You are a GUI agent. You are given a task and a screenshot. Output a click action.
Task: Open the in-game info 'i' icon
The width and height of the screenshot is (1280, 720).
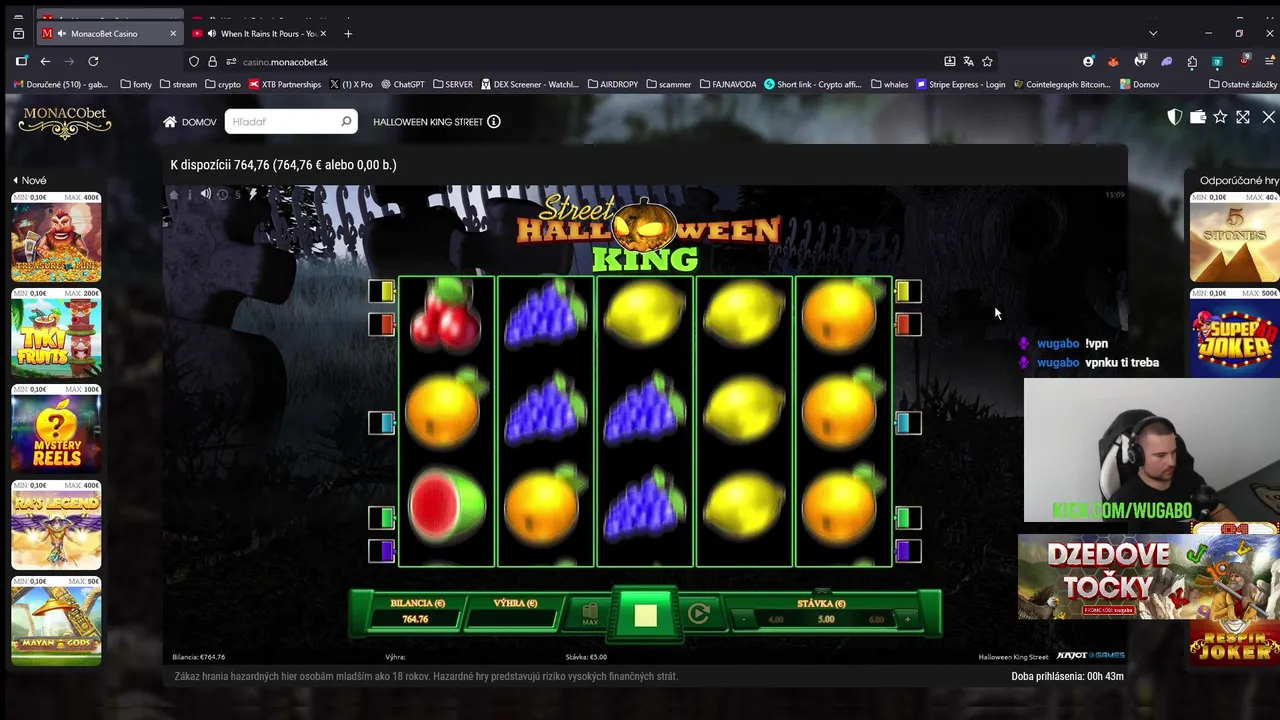coord(189,194)
